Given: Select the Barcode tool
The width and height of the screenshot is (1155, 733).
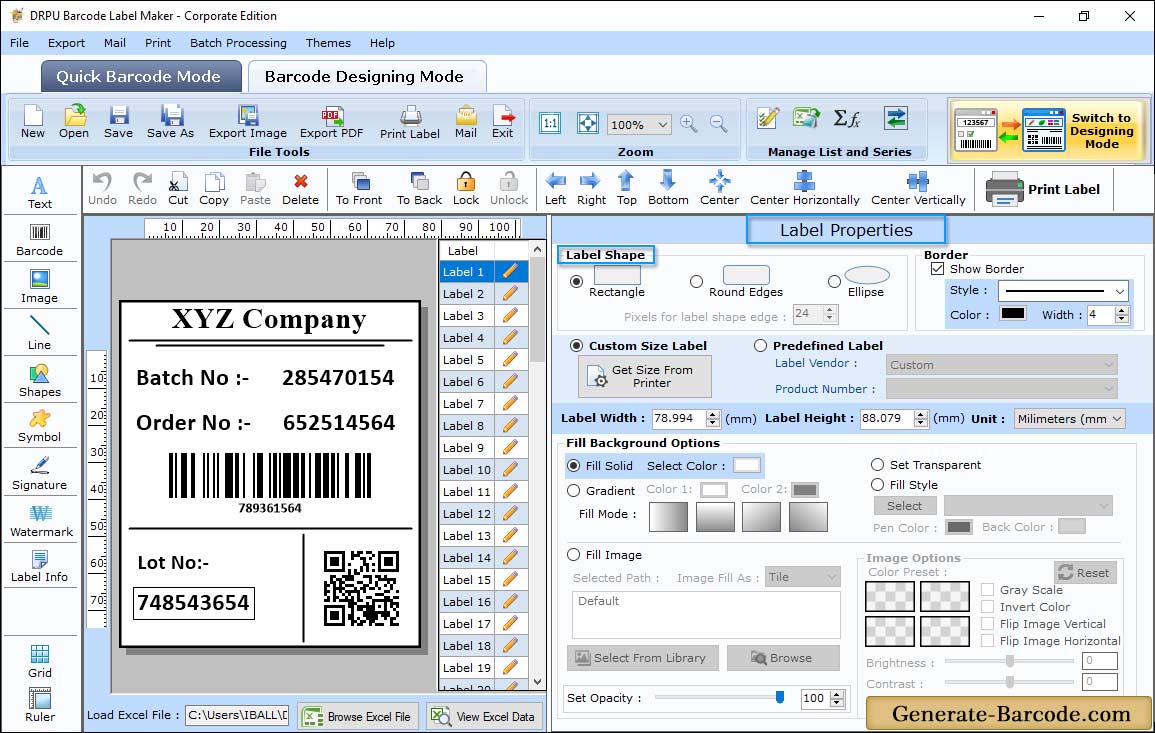Looking at the screenshot, I should [40, 240].
